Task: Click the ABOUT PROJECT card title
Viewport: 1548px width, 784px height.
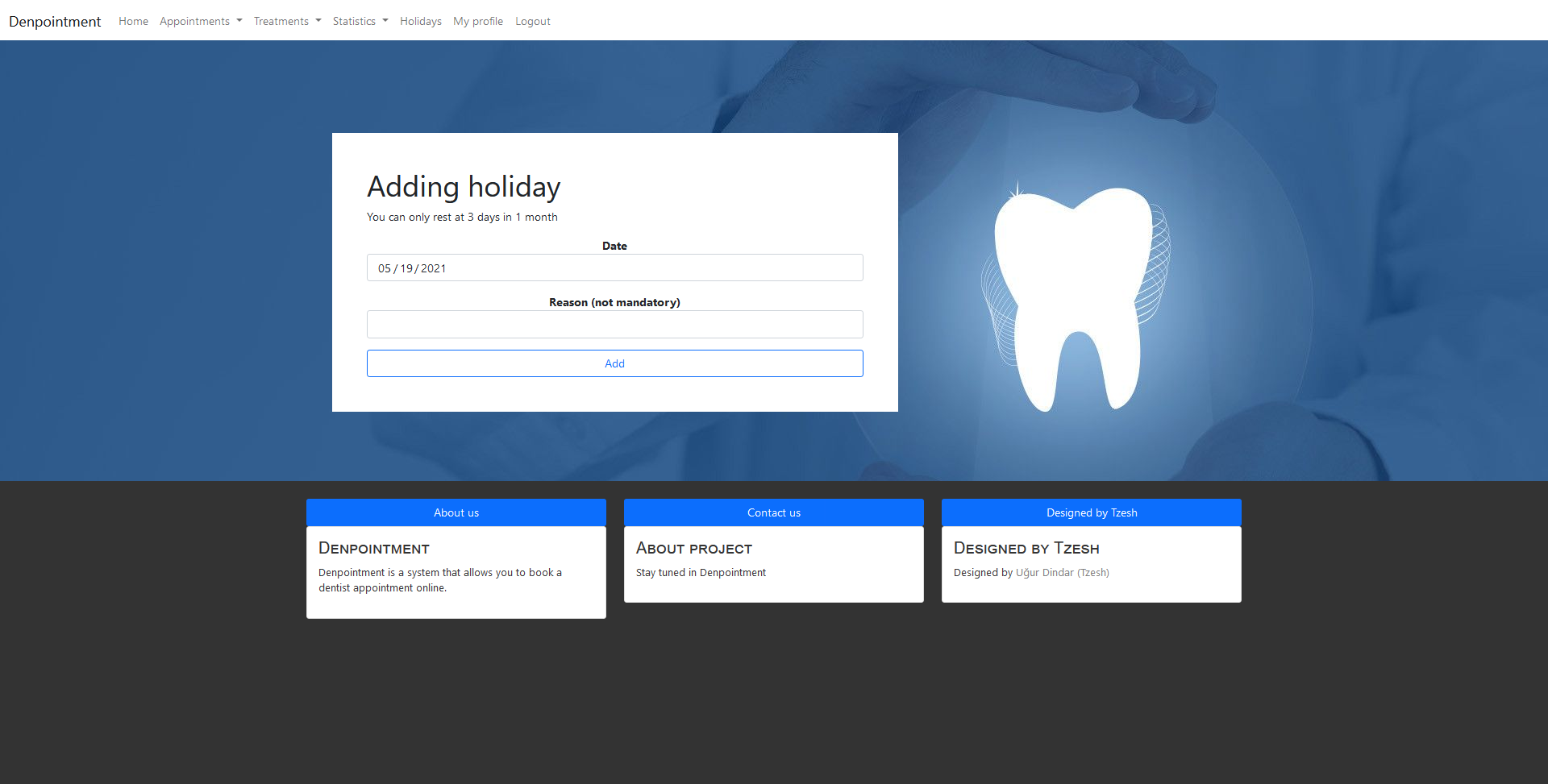Action: [694, 549]
